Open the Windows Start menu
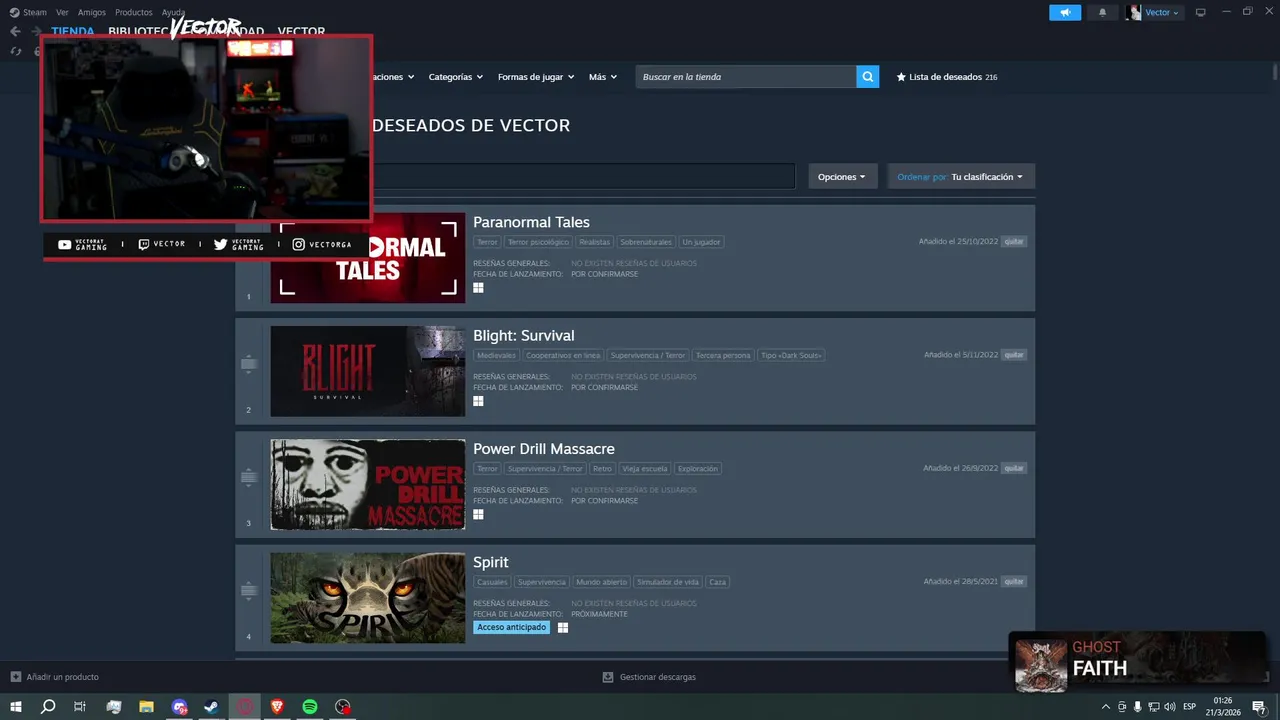The width and height of the screenshot is (1280, 720). click(15, 707)
